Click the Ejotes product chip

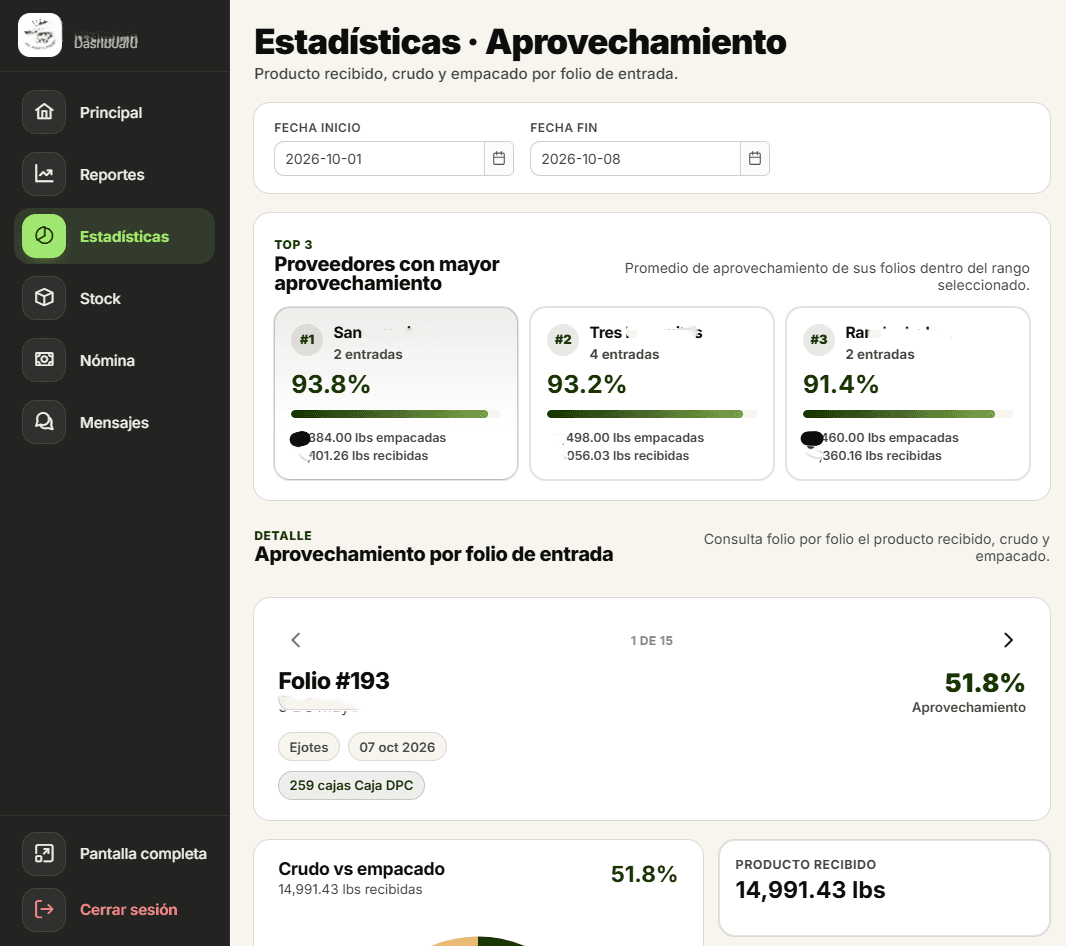[309, 747]
